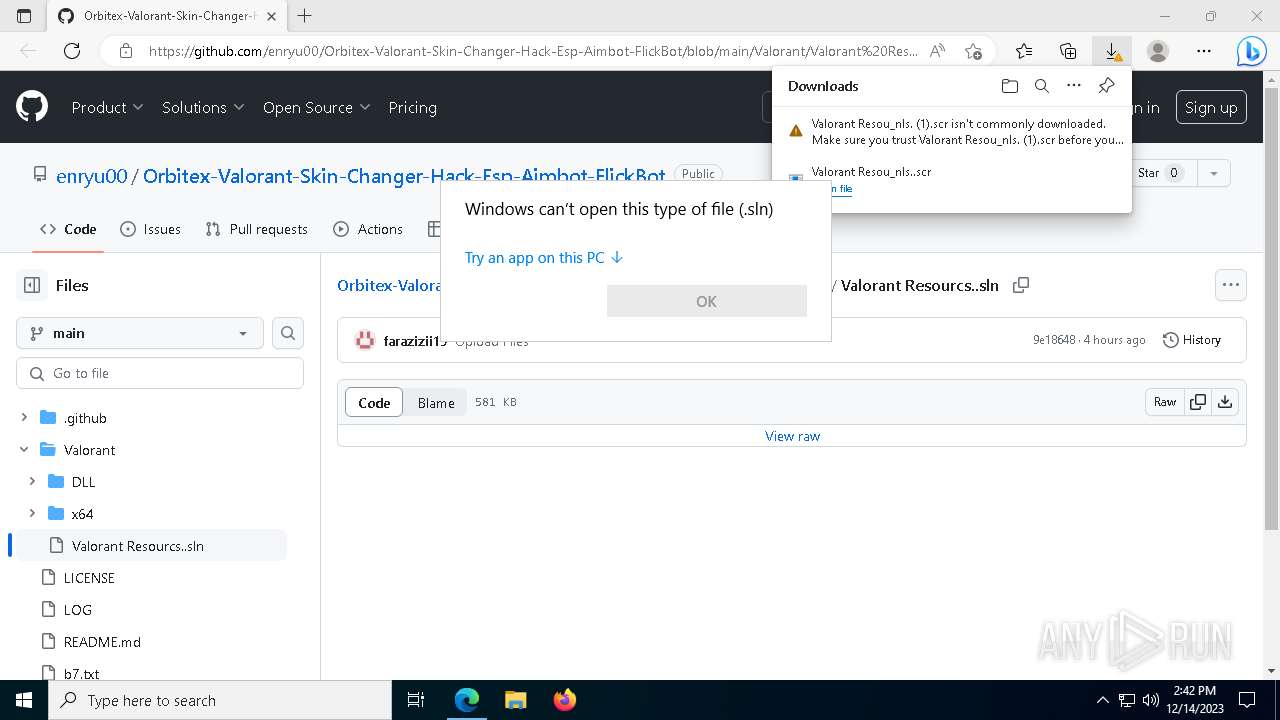
Task: Open Task View on taskbar
Action: tap(416, 700)
